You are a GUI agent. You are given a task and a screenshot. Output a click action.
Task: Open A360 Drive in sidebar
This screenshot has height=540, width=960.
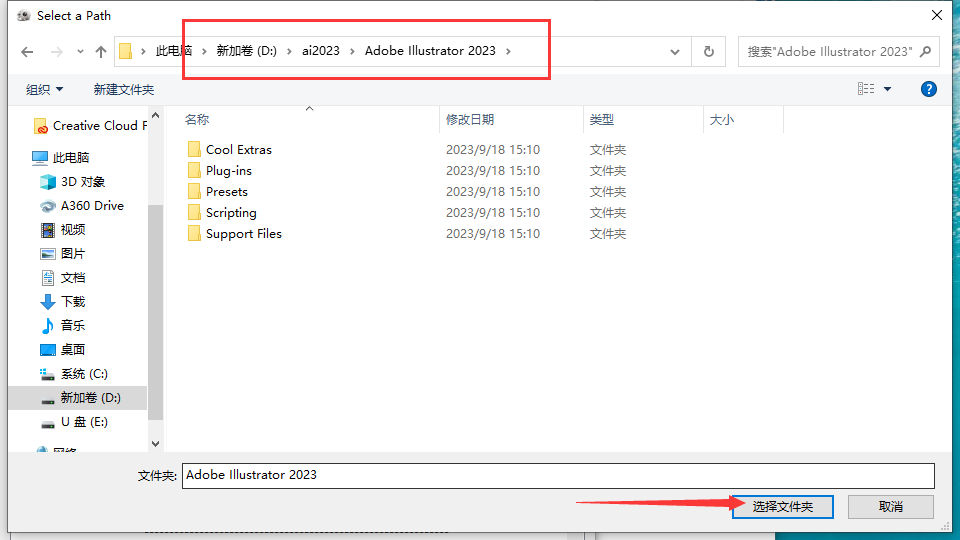(x=81, y=206)
